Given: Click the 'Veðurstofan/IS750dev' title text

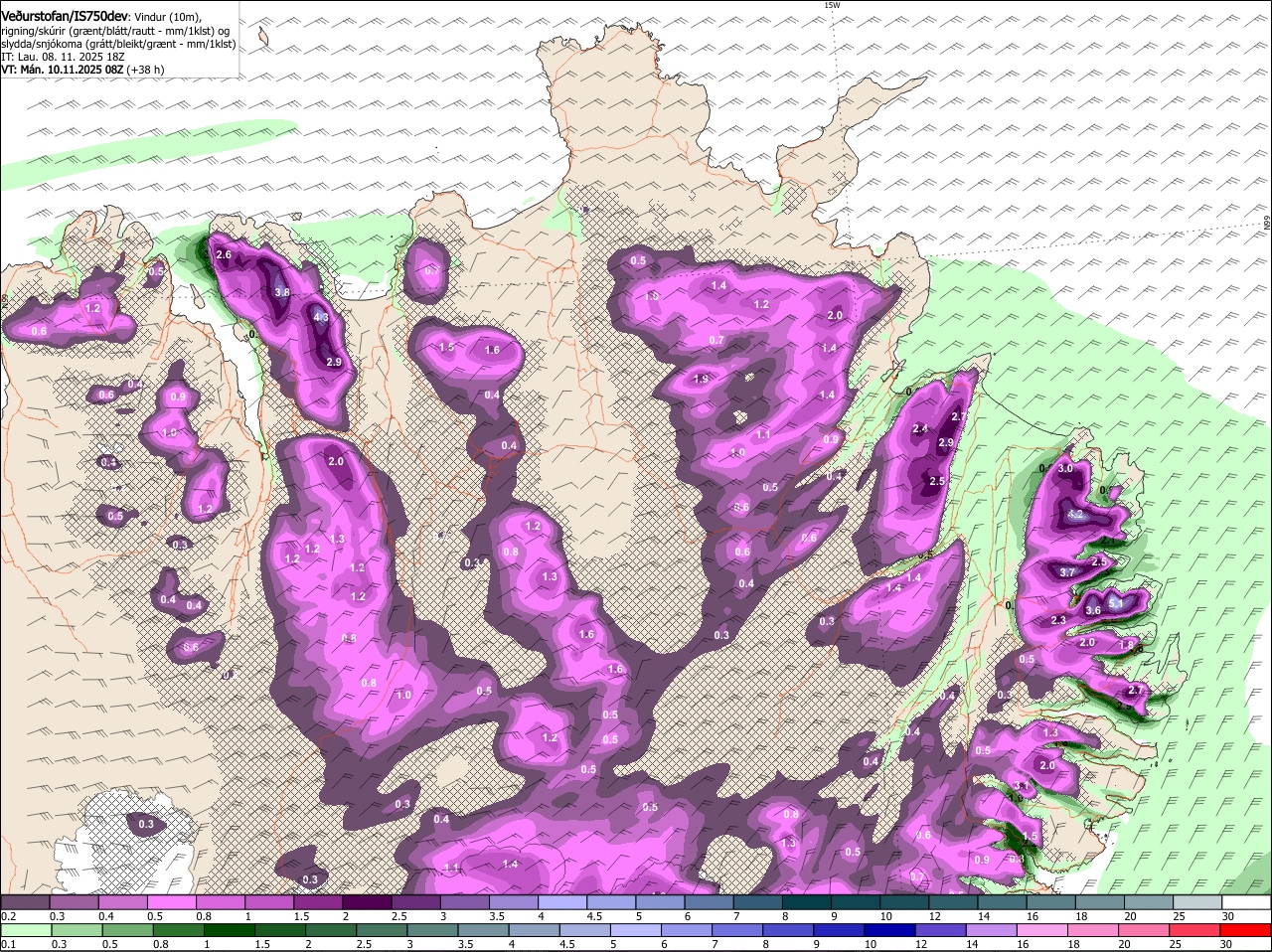Looking at the screenshot, I should (65, 17).
